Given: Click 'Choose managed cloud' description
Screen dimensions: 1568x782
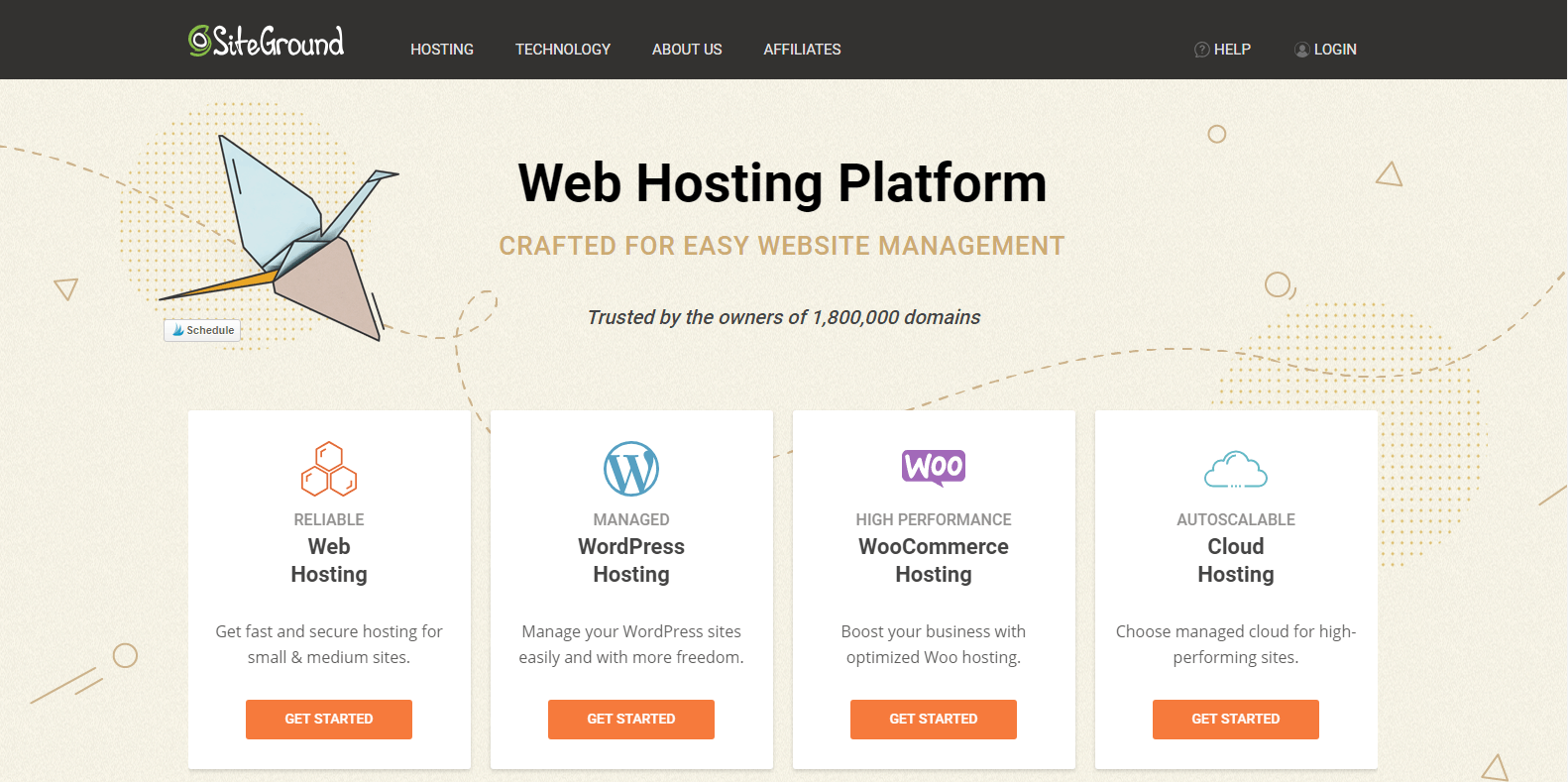Looking at the screenshot, I should click(1236, 644).
